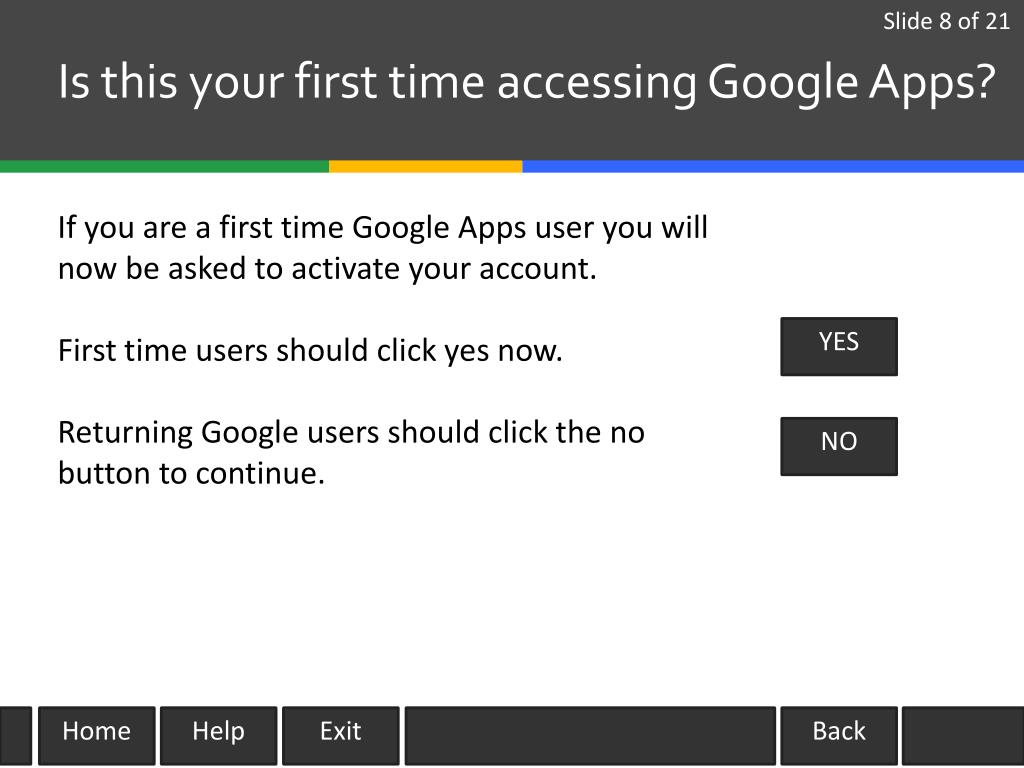Open the Help button
This screenshot has height=768, width=1024.
pyautogui.click(x=219, y=735)
